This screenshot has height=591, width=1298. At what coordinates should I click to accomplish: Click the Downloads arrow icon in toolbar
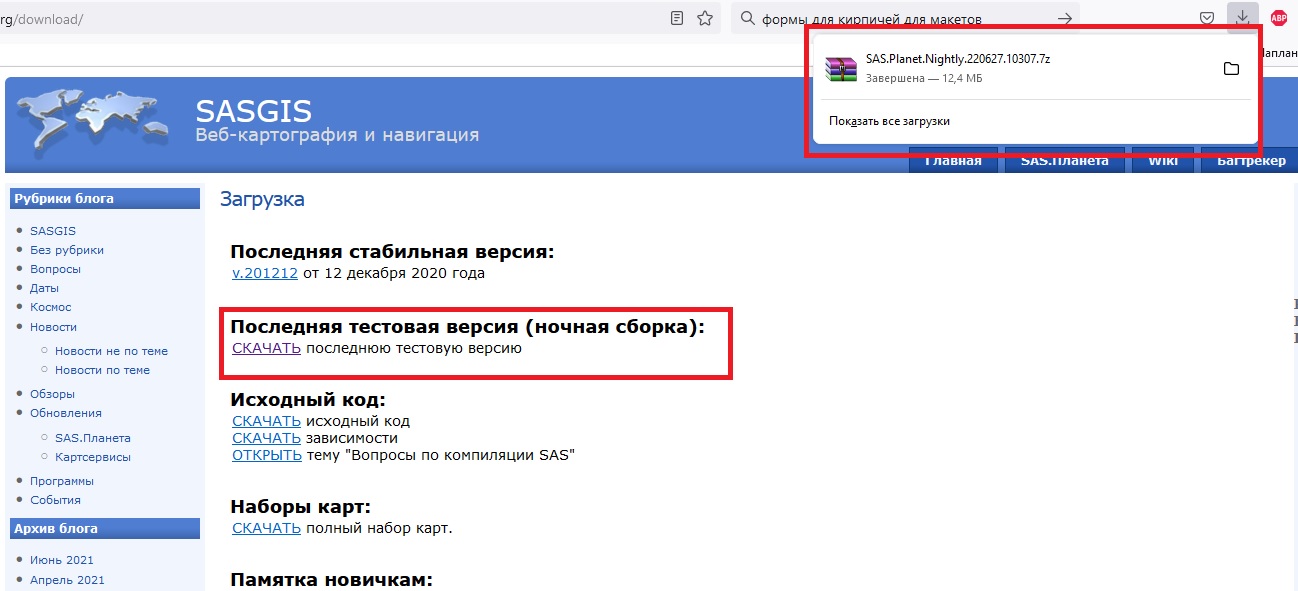(x=1242, y=18)
